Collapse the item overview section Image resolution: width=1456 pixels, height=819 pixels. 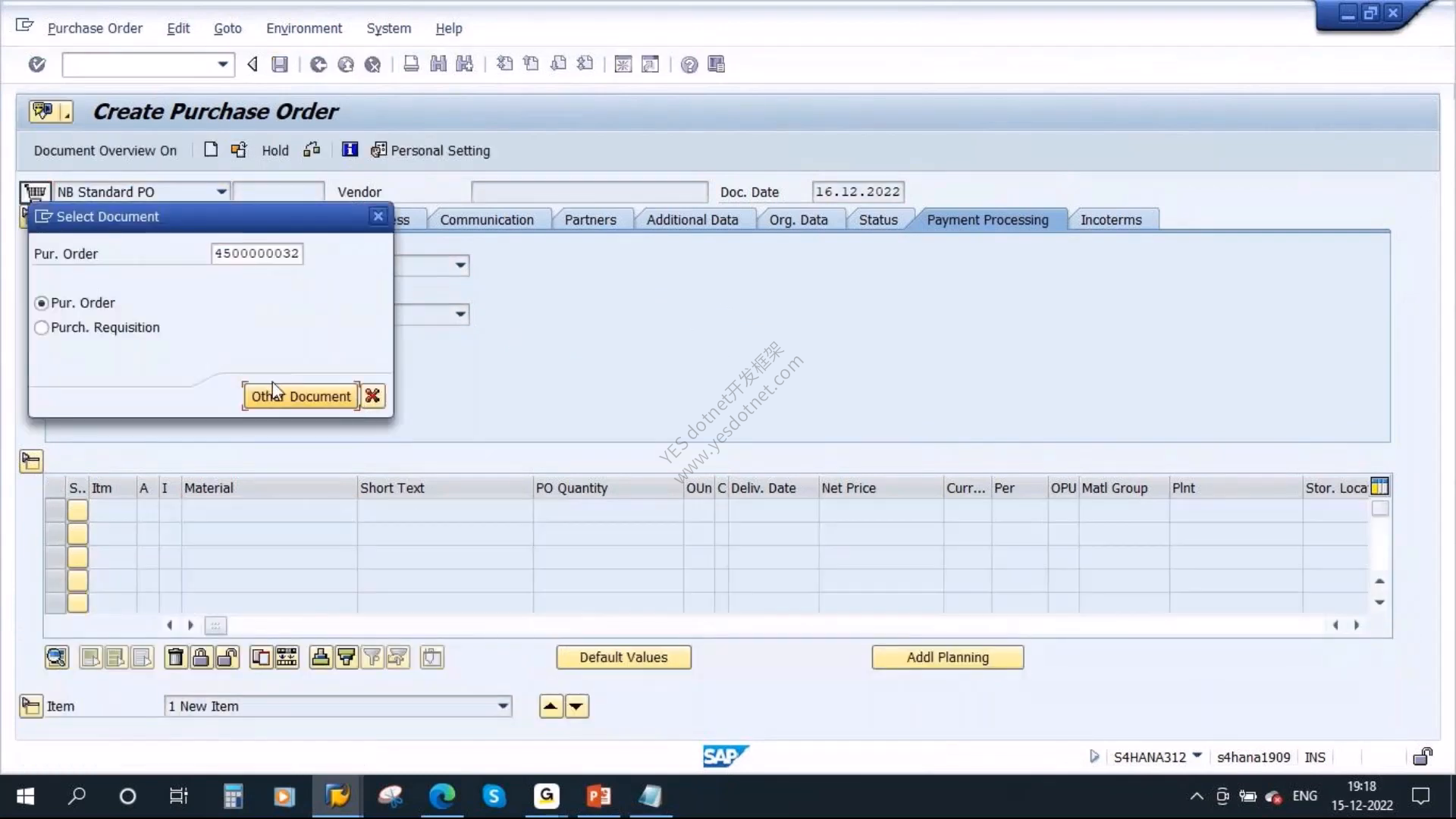click(31, 461)
